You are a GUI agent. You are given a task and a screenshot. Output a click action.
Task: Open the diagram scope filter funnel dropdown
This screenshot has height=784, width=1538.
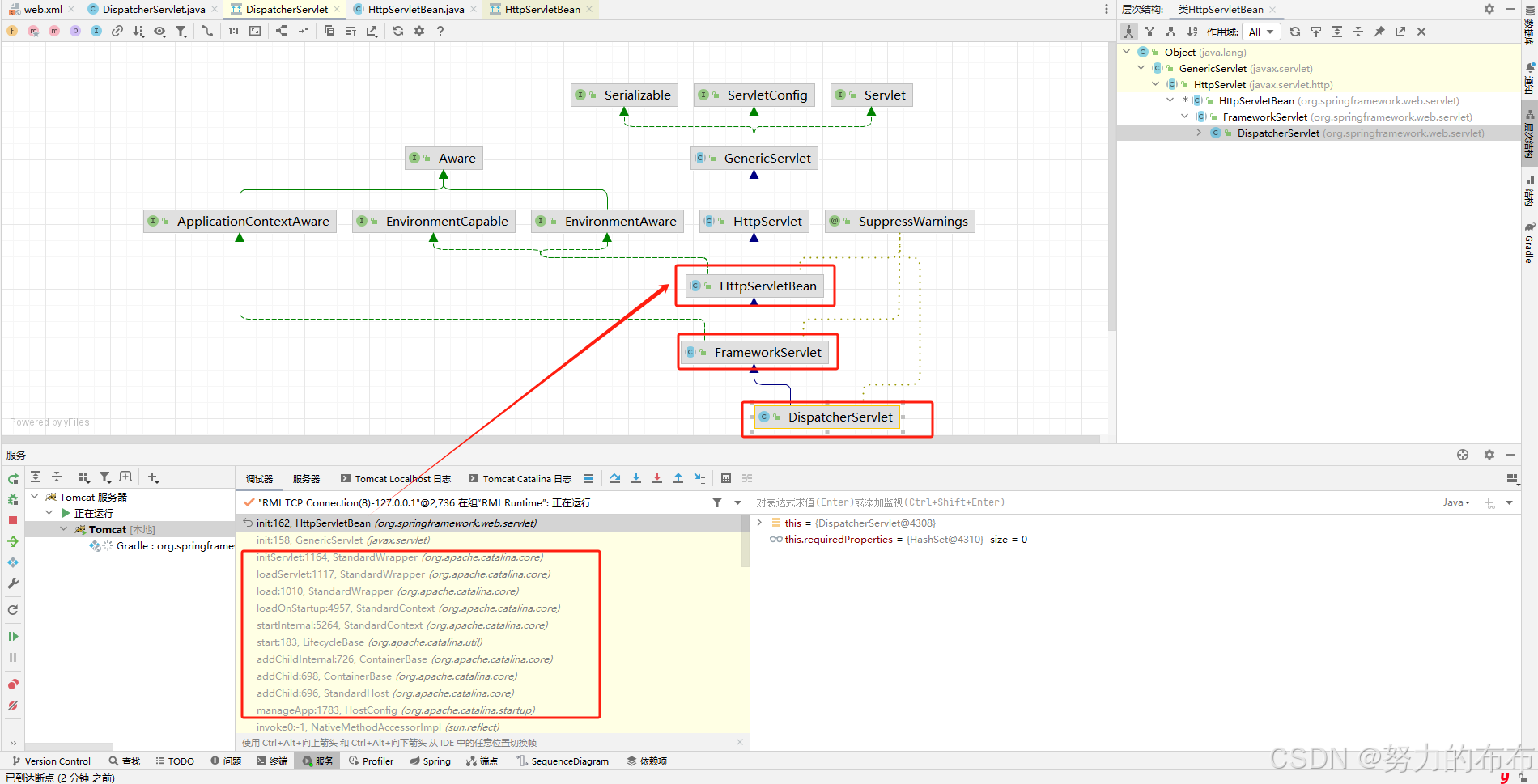pyautogui.click(x=181, y=31)
